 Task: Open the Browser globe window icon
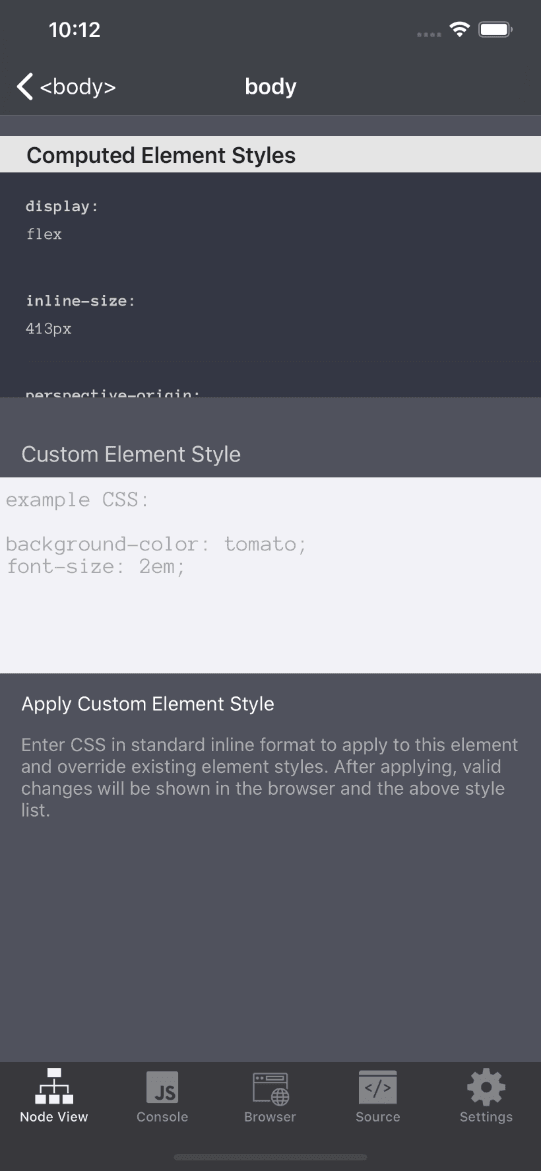click(270, 1088)
